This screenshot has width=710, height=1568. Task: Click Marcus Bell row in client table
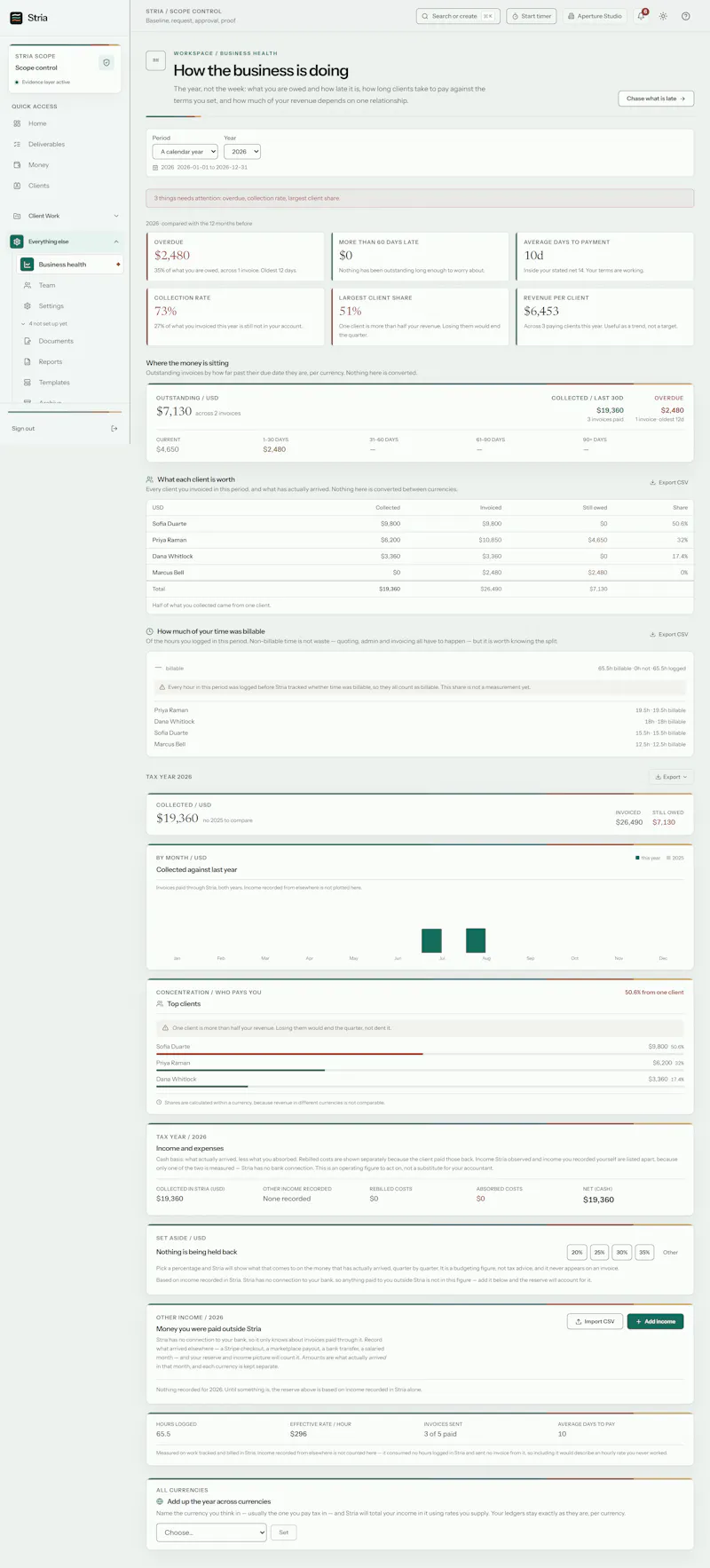420,573
